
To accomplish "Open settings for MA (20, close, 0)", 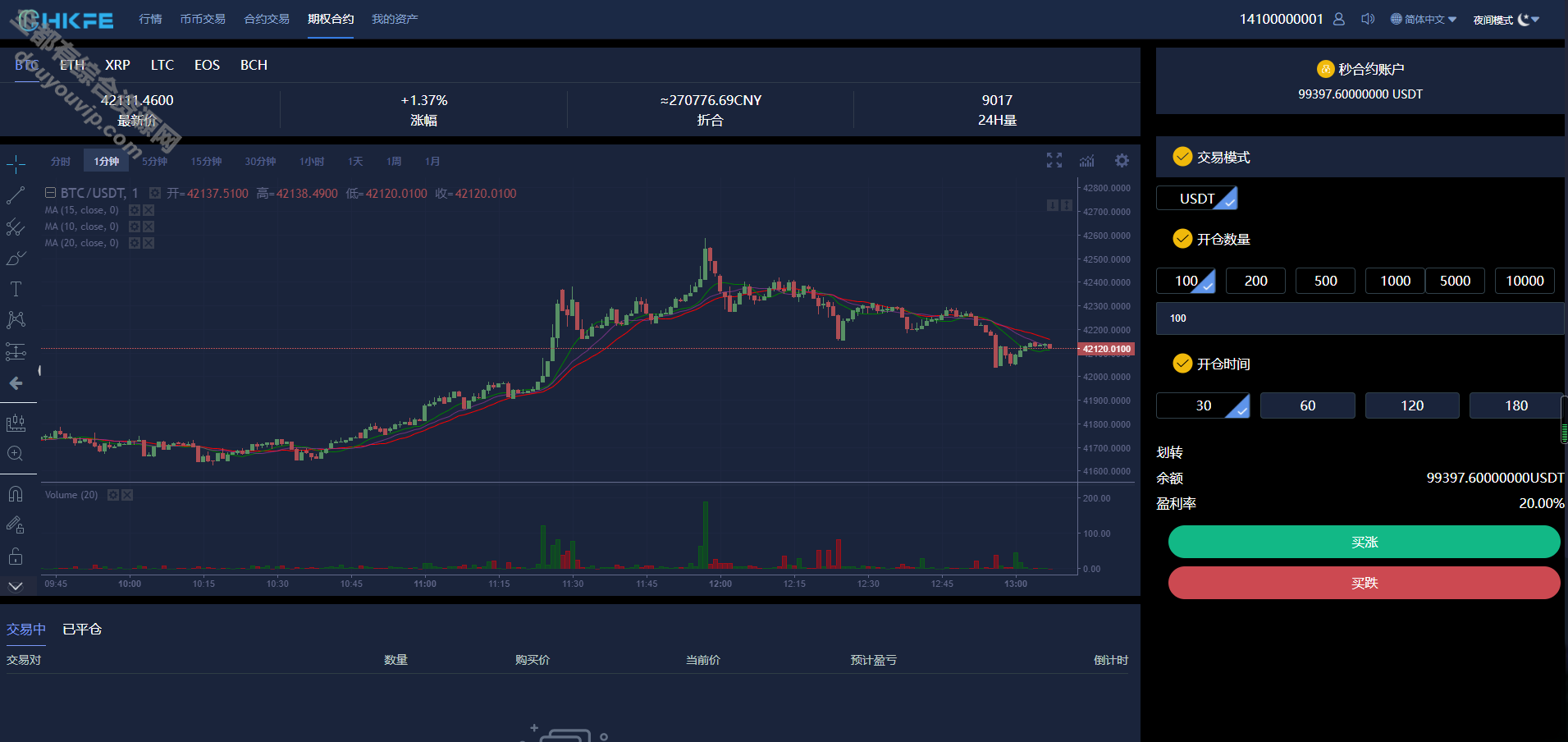I will (135, 243).
